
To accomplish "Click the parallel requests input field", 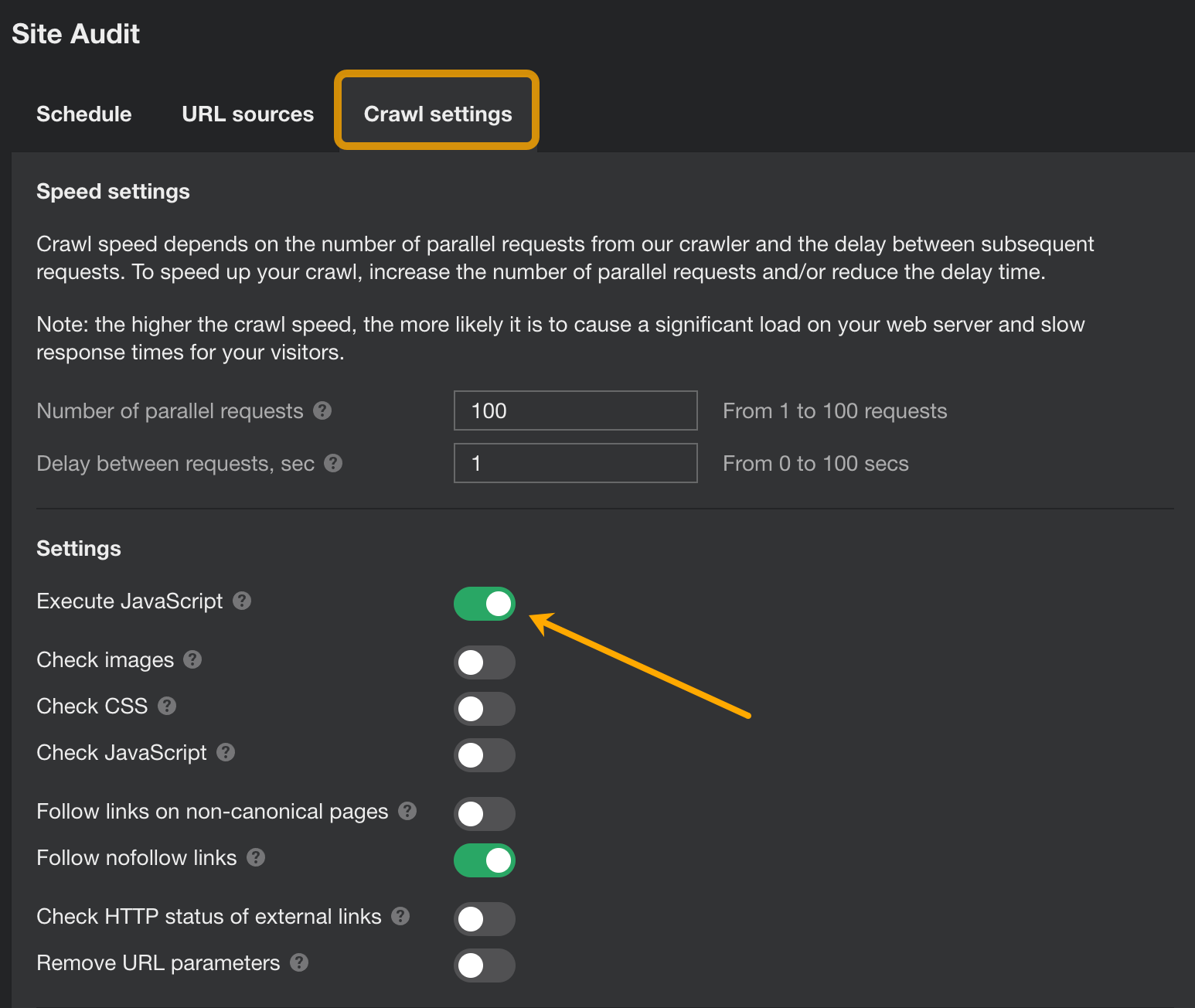I will tap(575, 410).
